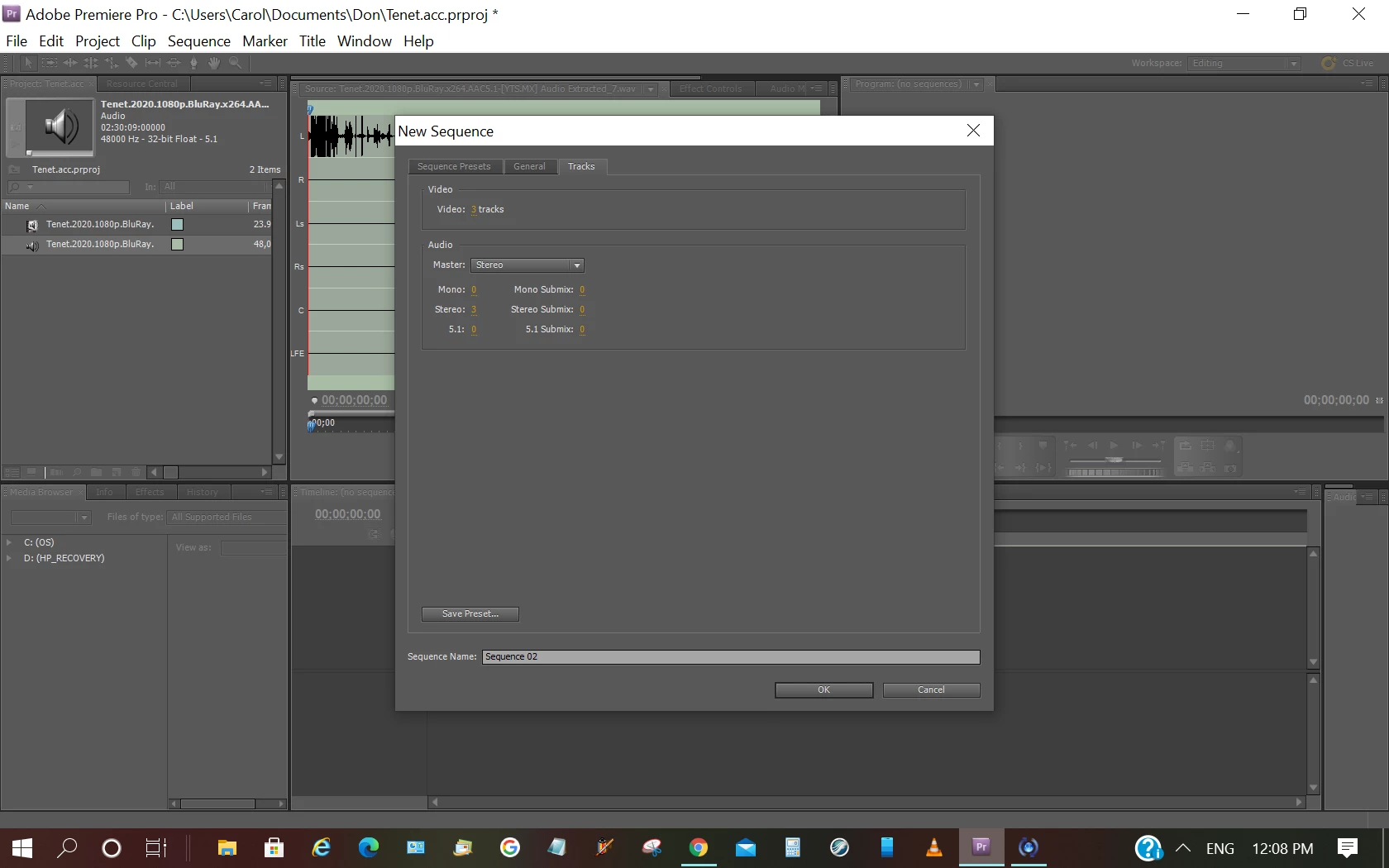The width and height of the screenshot is (1389, 868).
Task: Click the shuttle slider in Program monitor
Action: 1115,460
